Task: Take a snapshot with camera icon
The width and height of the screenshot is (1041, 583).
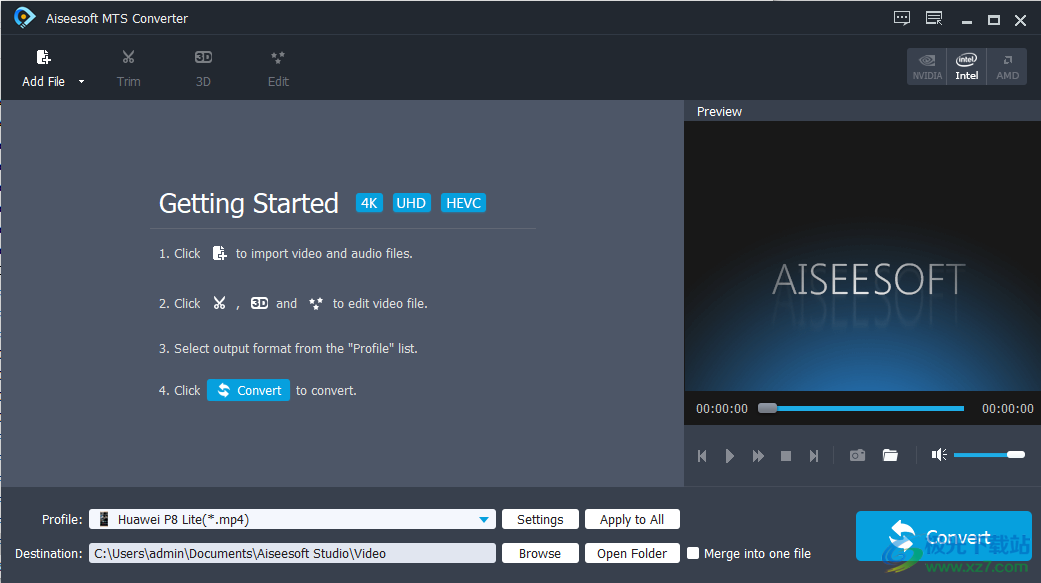Action: tap(857, 456)
